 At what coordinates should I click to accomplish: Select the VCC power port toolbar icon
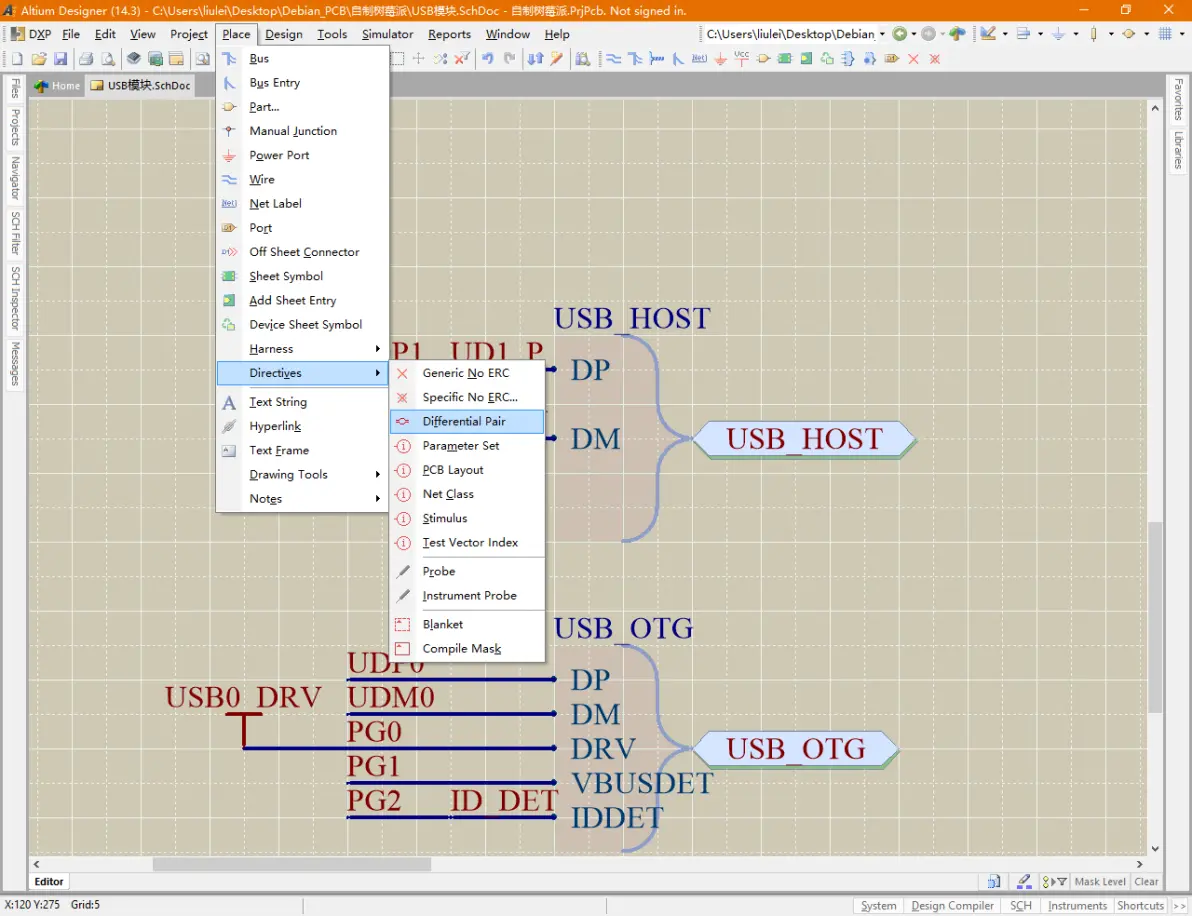click(x=741, y=59)
